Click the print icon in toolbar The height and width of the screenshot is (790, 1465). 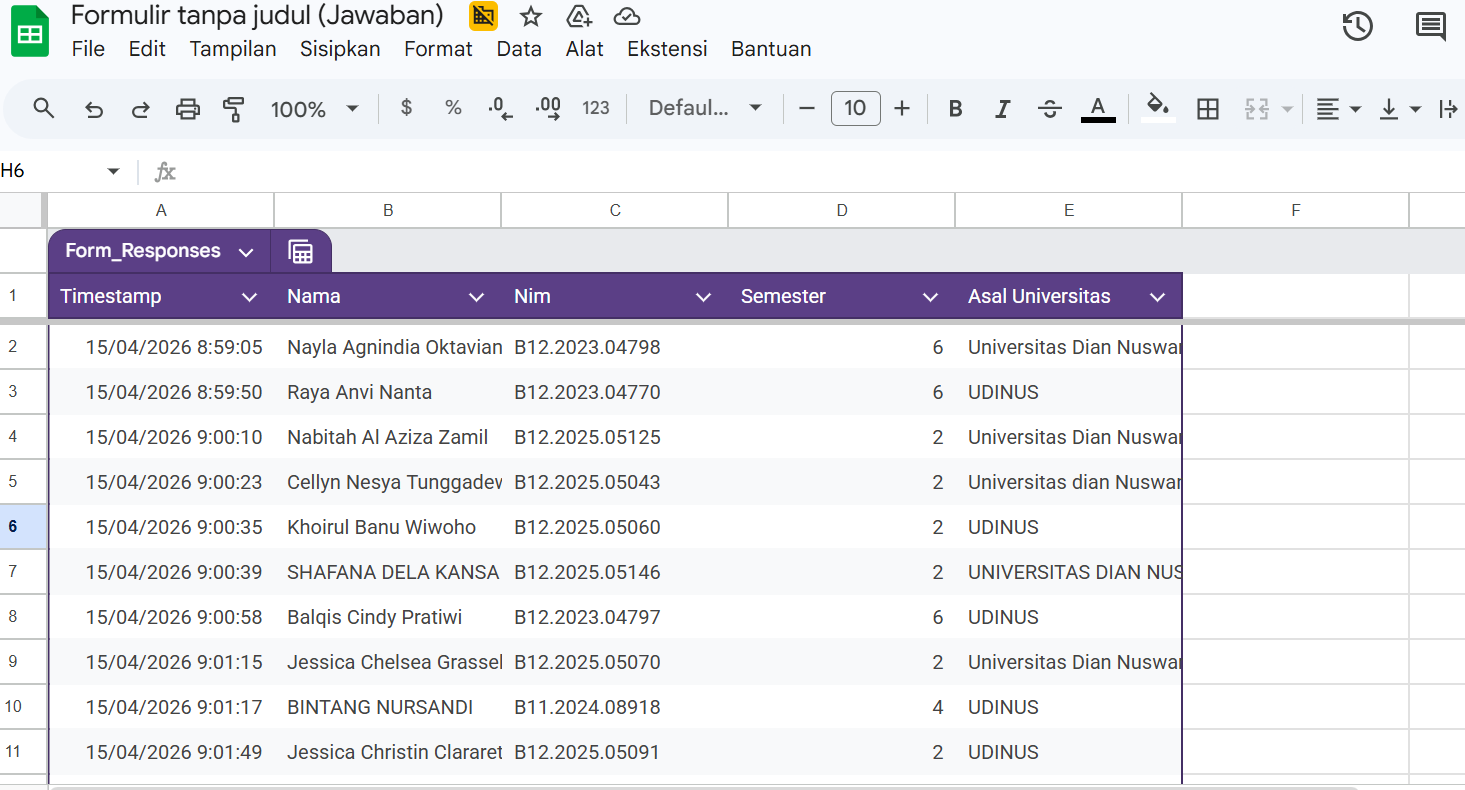click(x=188, y=109)
